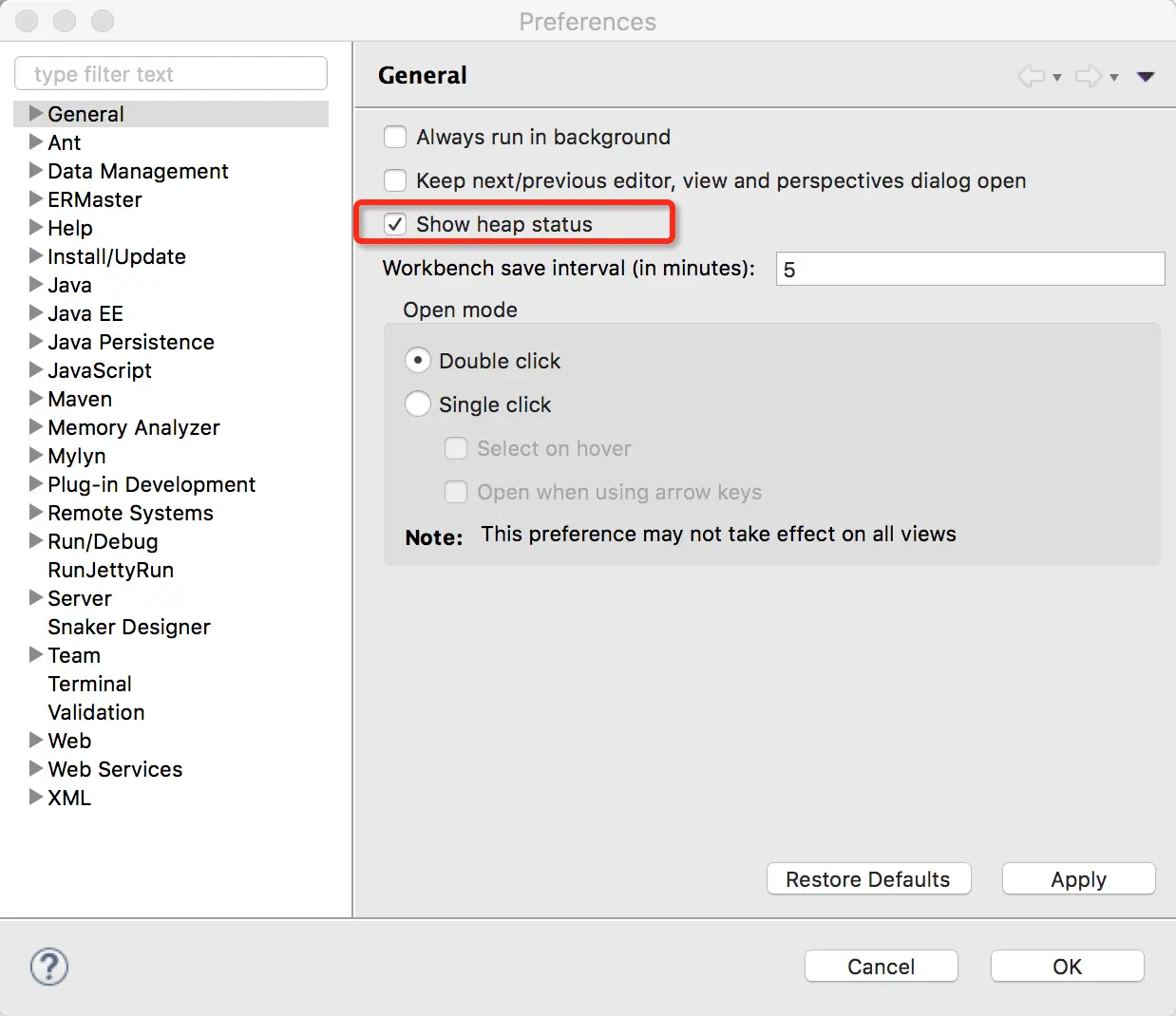The width and height of the screenshot is (1176, 1016).
Task: Expand the Maven node
Action: [x=36, y=399]
